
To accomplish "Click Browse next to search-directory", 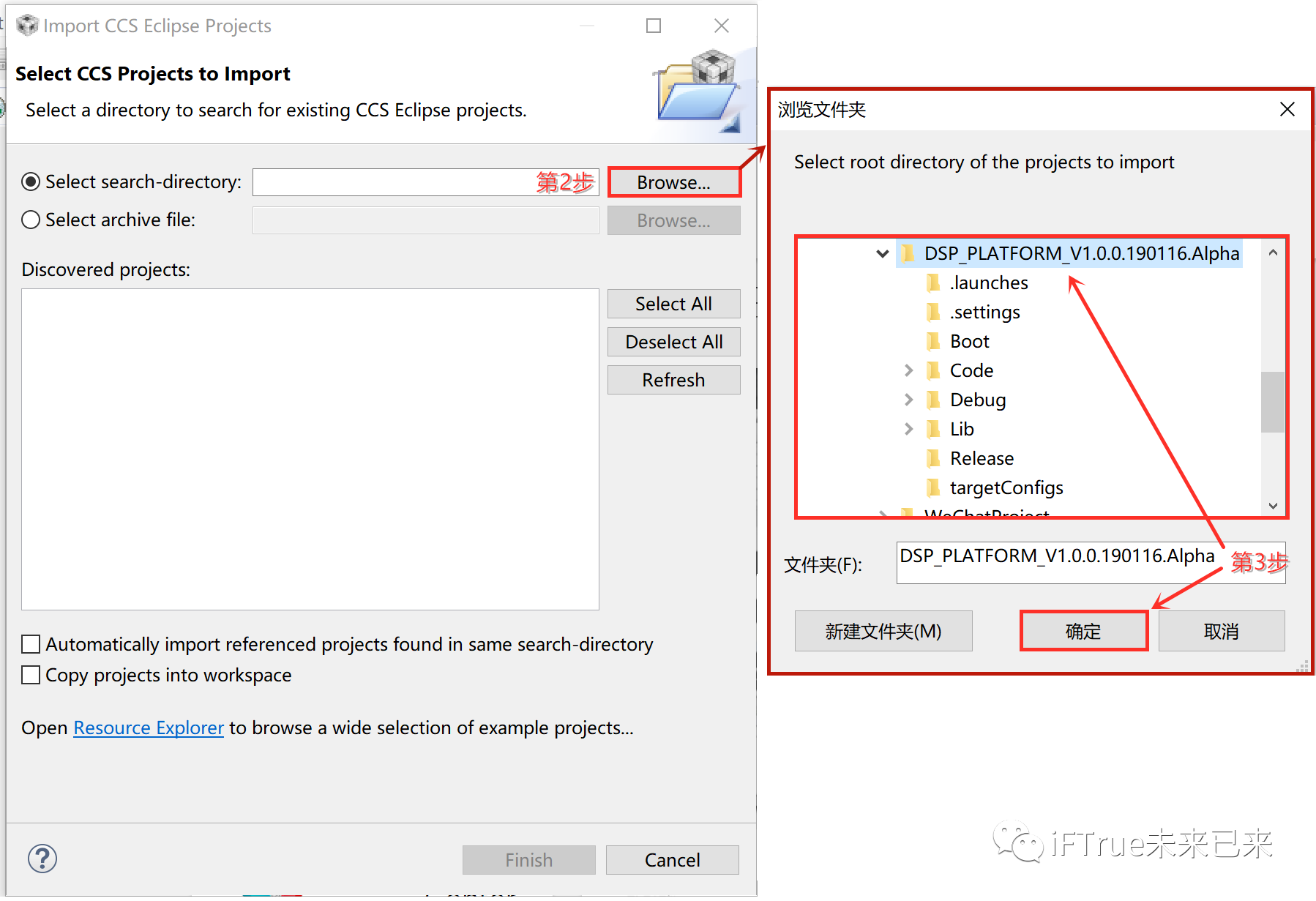I will coord(673,182).
